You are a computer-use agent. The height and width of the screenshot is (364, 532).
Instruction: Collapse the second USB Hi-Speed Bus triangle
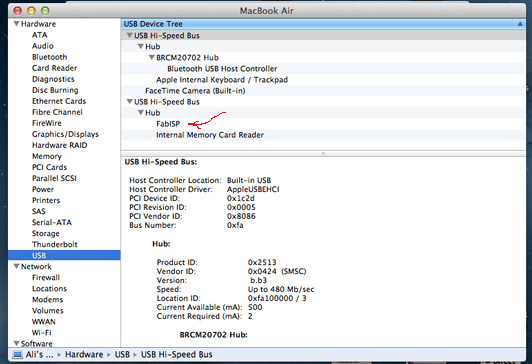point(129,101)
